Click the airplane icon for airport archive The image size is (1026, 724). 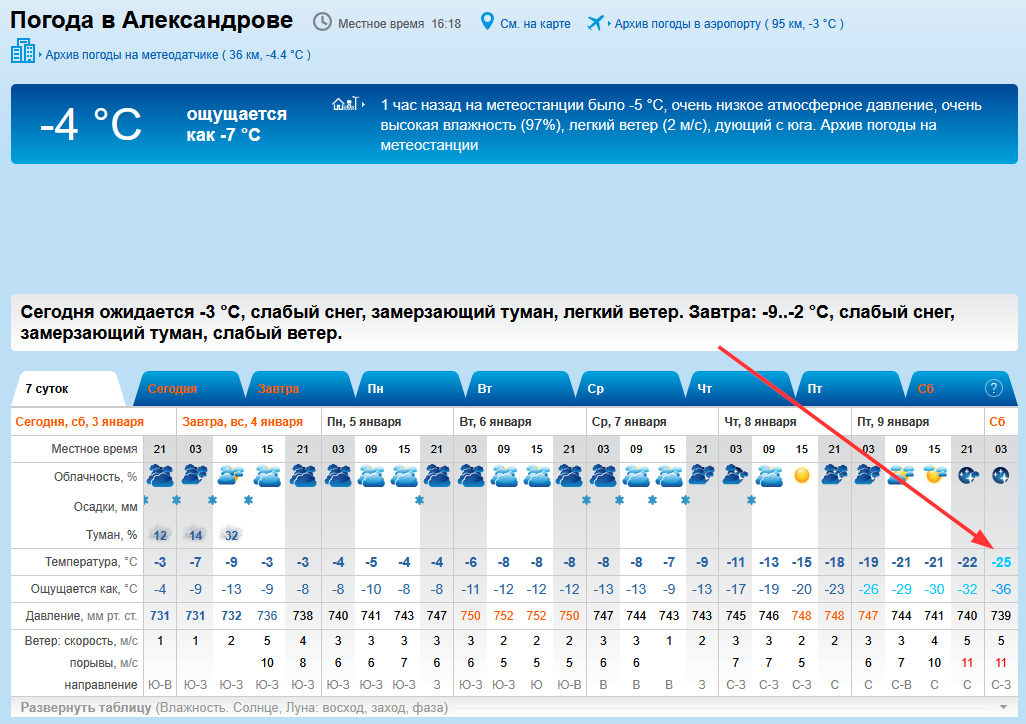coord(596,22)
